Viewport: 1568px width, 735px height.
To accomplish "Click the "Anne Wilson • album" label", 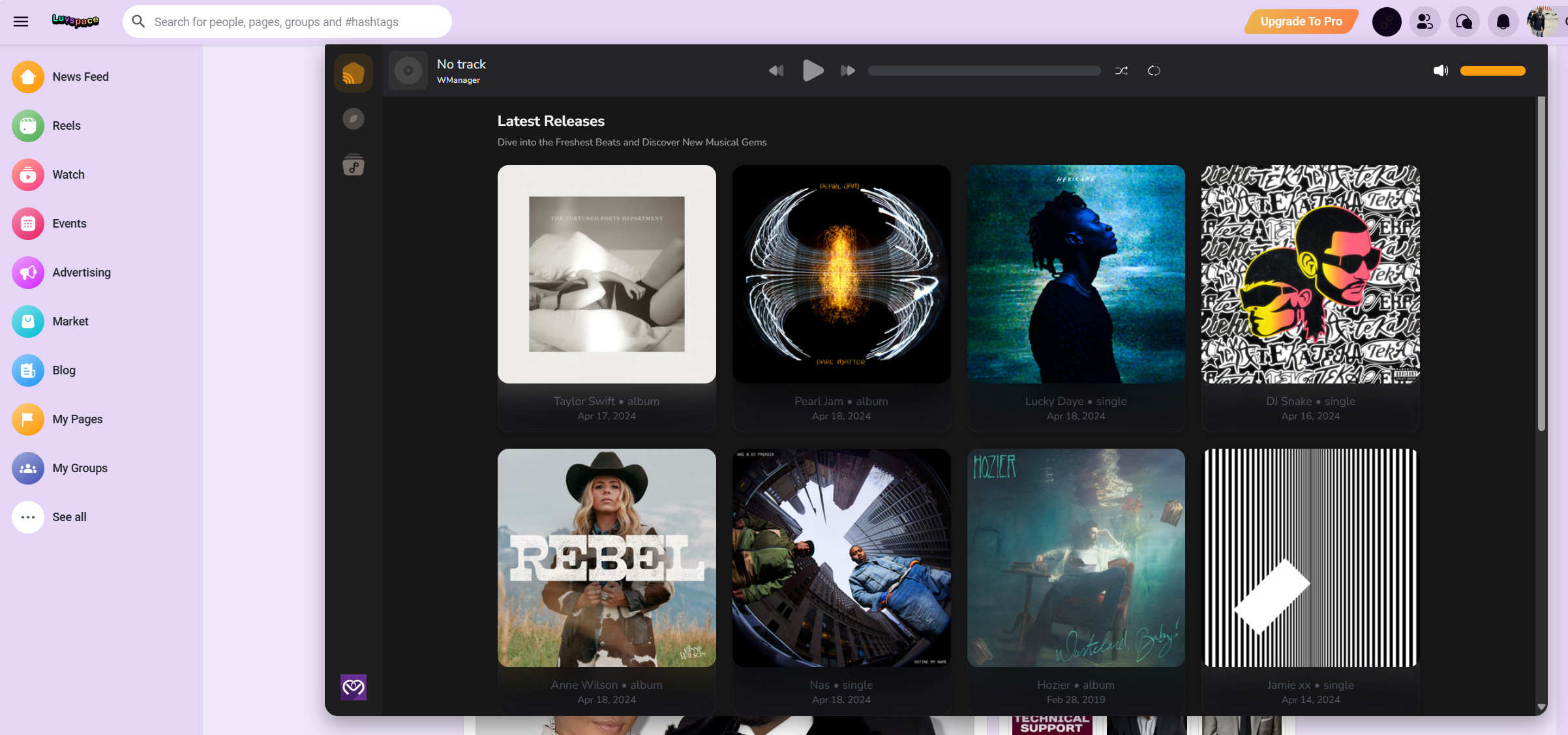I will 607,685.
